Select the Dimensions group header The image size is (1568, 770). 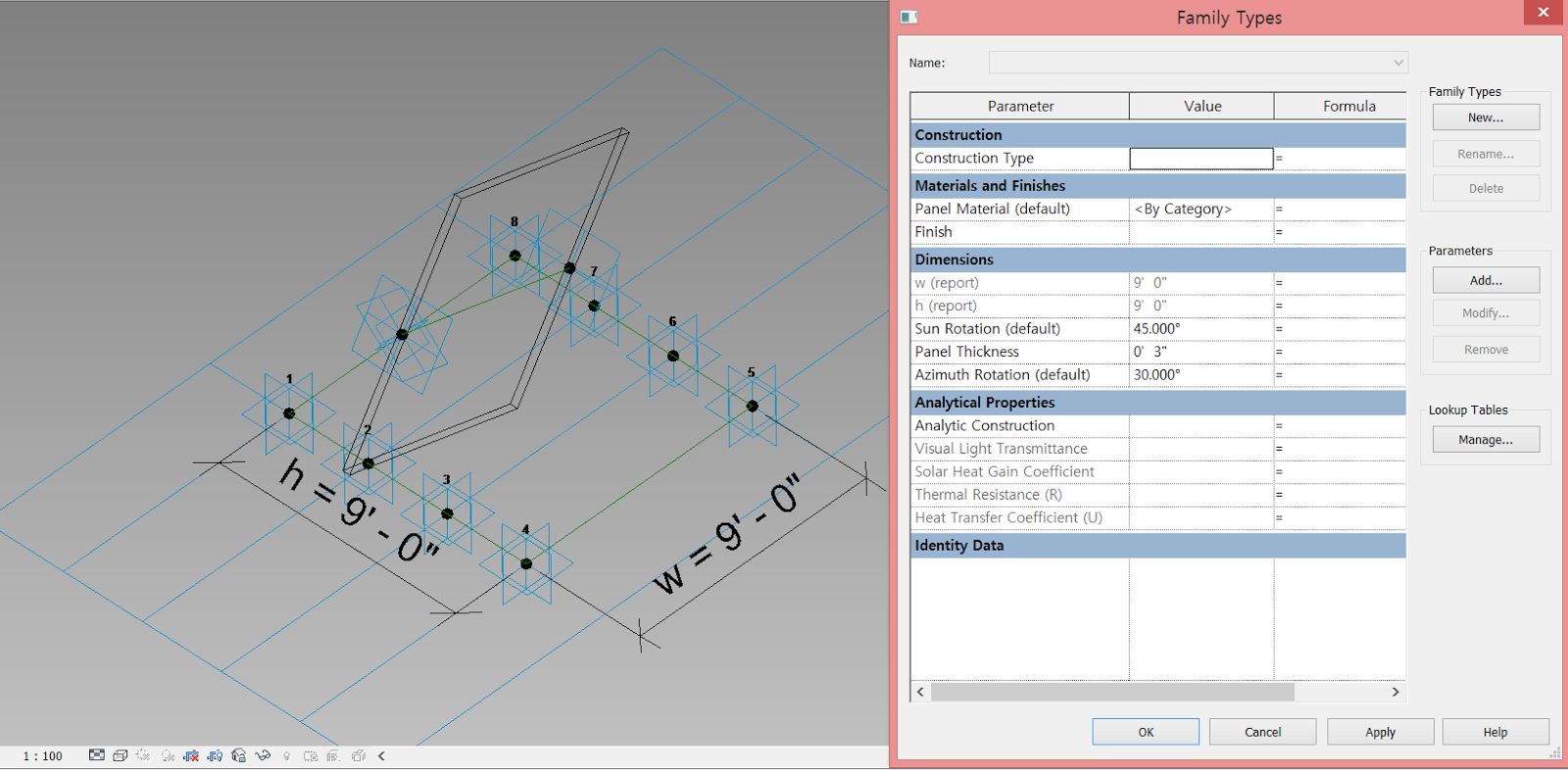coord(1158,260)
